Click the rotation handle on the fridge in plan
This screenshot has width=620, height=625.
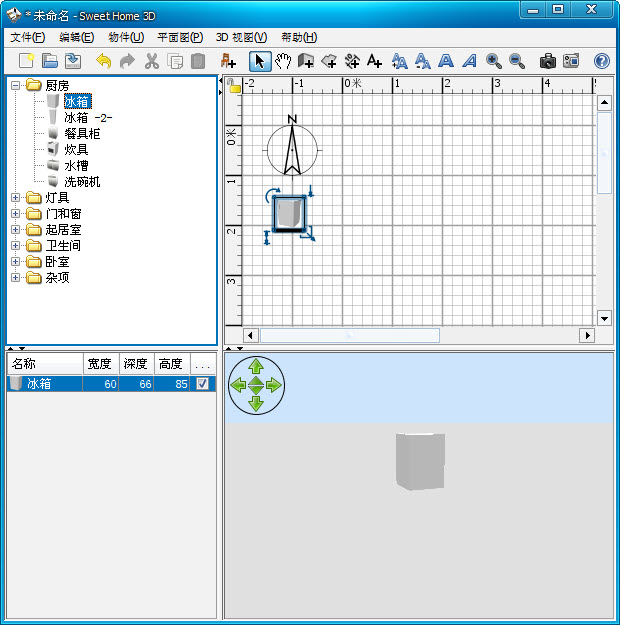272,194
